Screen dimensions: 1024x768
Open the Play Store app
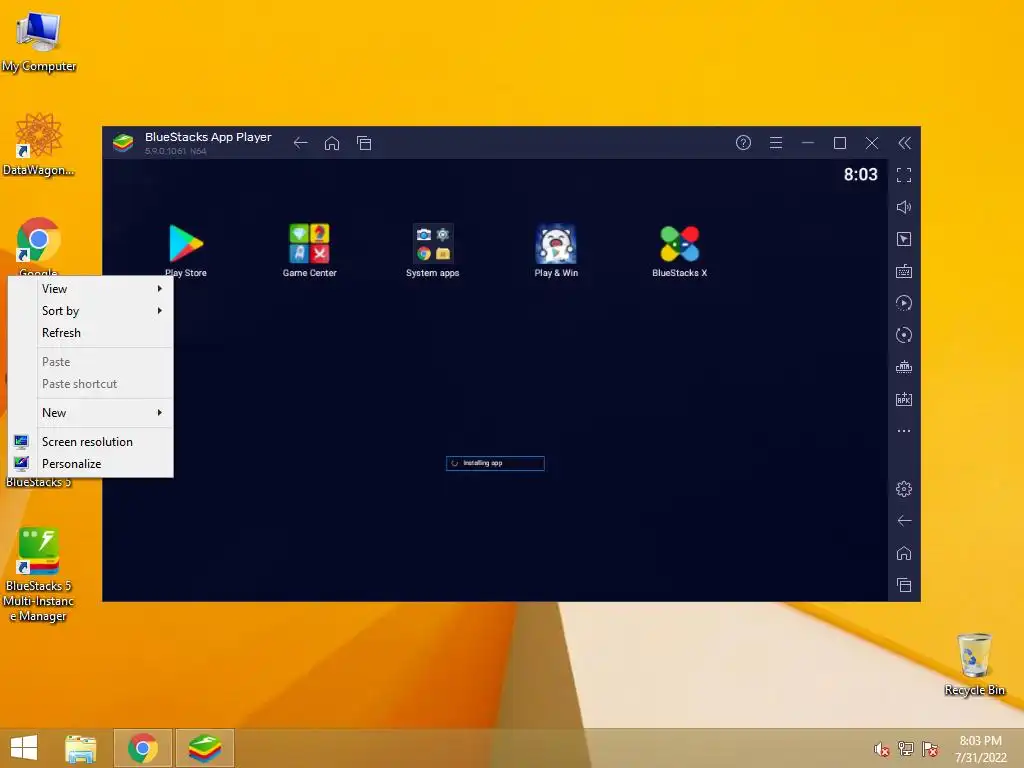coord(186,250)
